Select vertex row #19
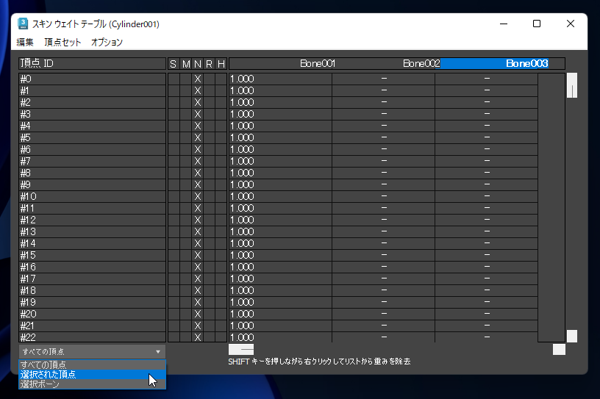Viewport: 600px width, 399px height. click(x=92, y=302)
